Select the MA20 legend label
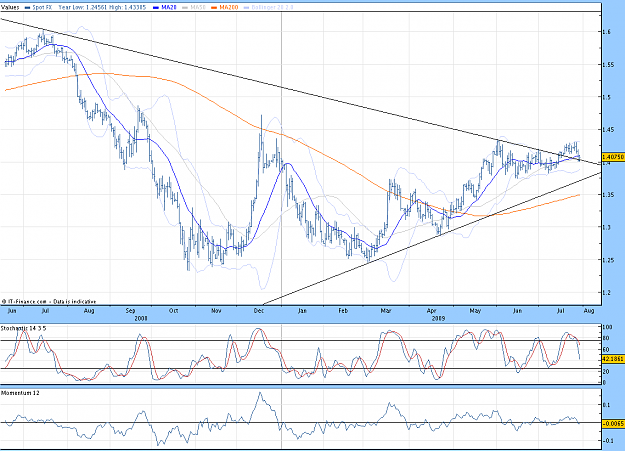625x451 pixels. (170, 7)
